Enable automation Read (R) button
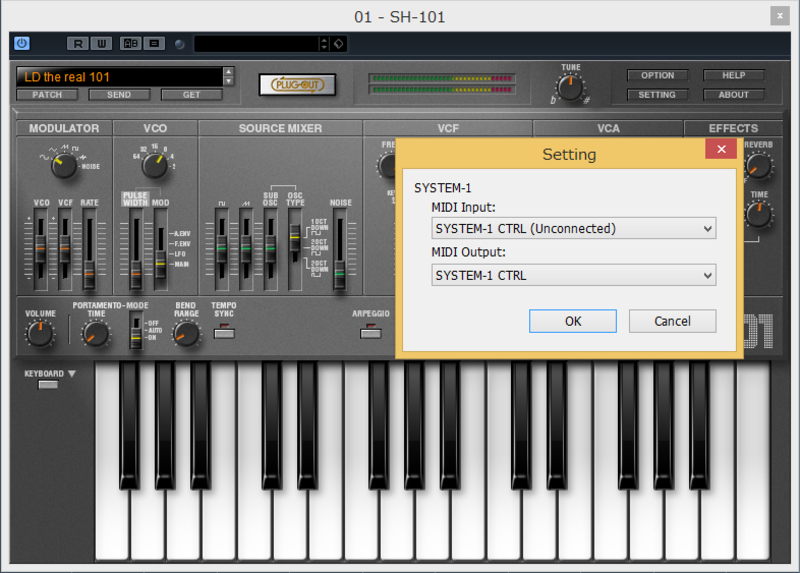Image resolution: width=800 pixels, height=573 pixels. [x=78, y=43]
